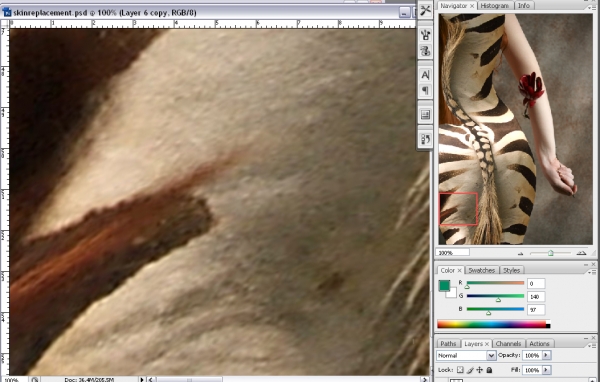Click the Navigator preview thumbnail

tap(515, 129)
